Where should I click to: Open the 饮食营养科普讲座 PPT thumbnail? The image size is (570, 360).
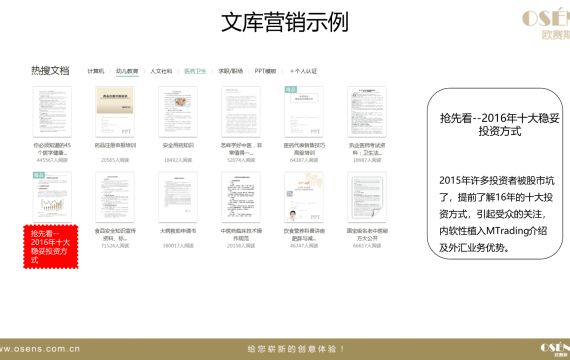304,197
